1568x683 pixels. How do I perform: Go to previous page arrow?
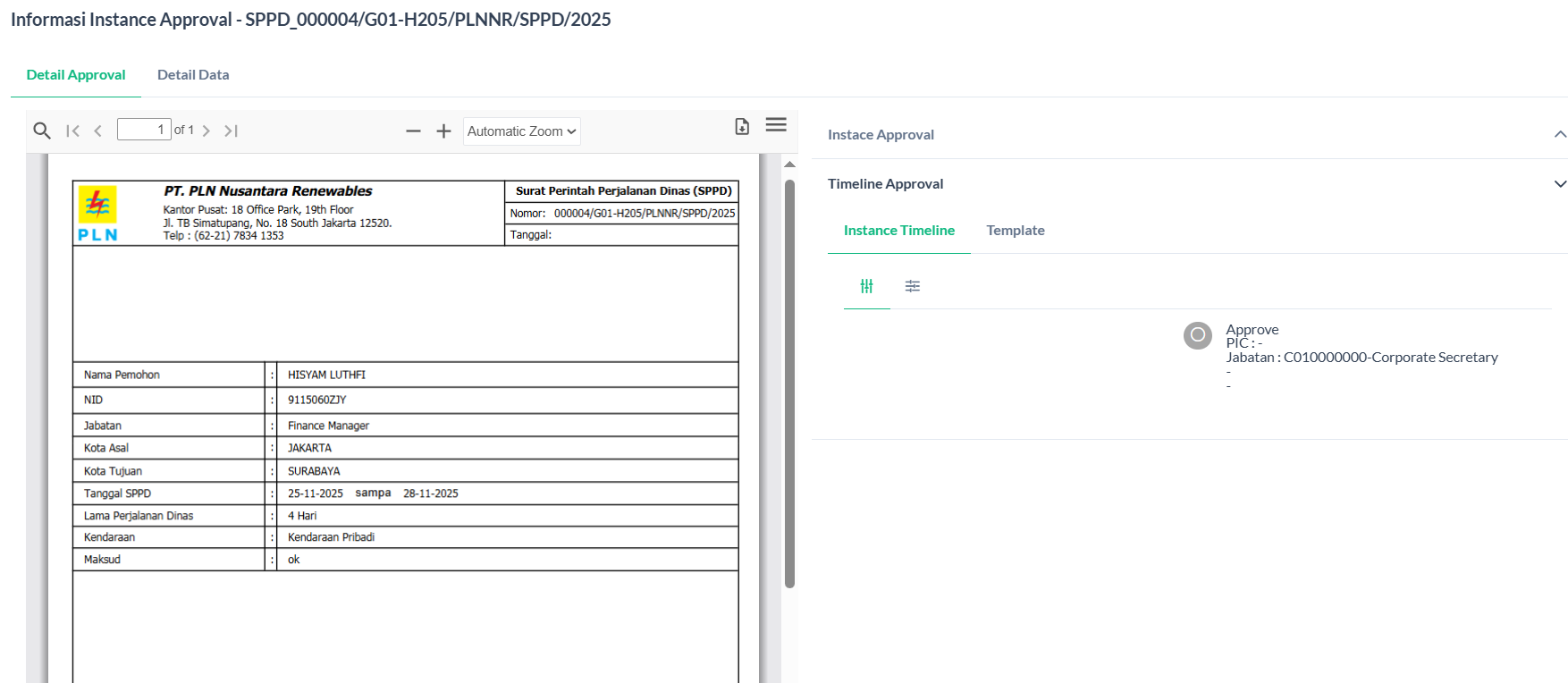click(x=98, y=131)
